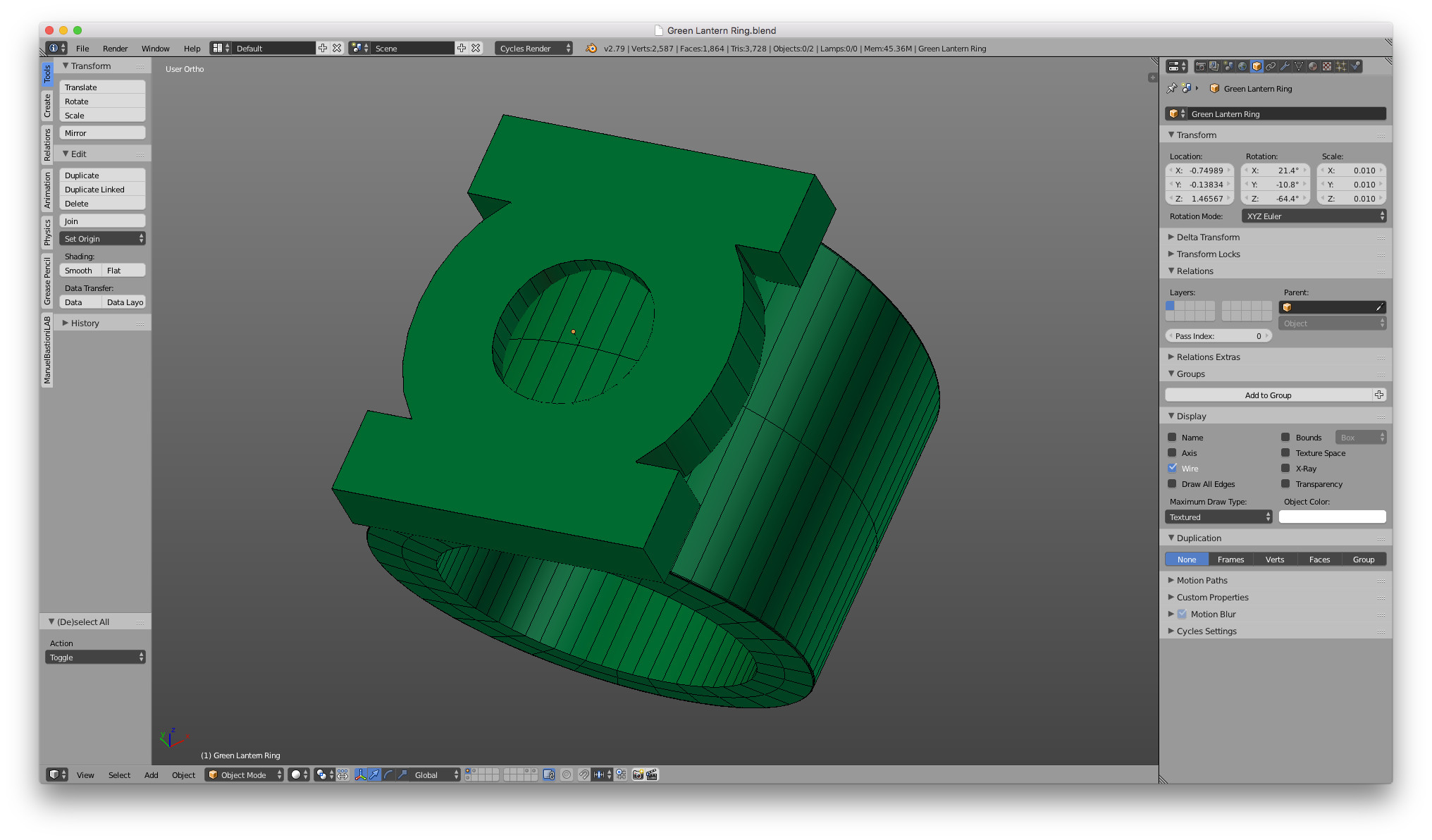The image size is (1432, 840).
Task: Click the Properties editor type selector
Action: [1177, 66]
